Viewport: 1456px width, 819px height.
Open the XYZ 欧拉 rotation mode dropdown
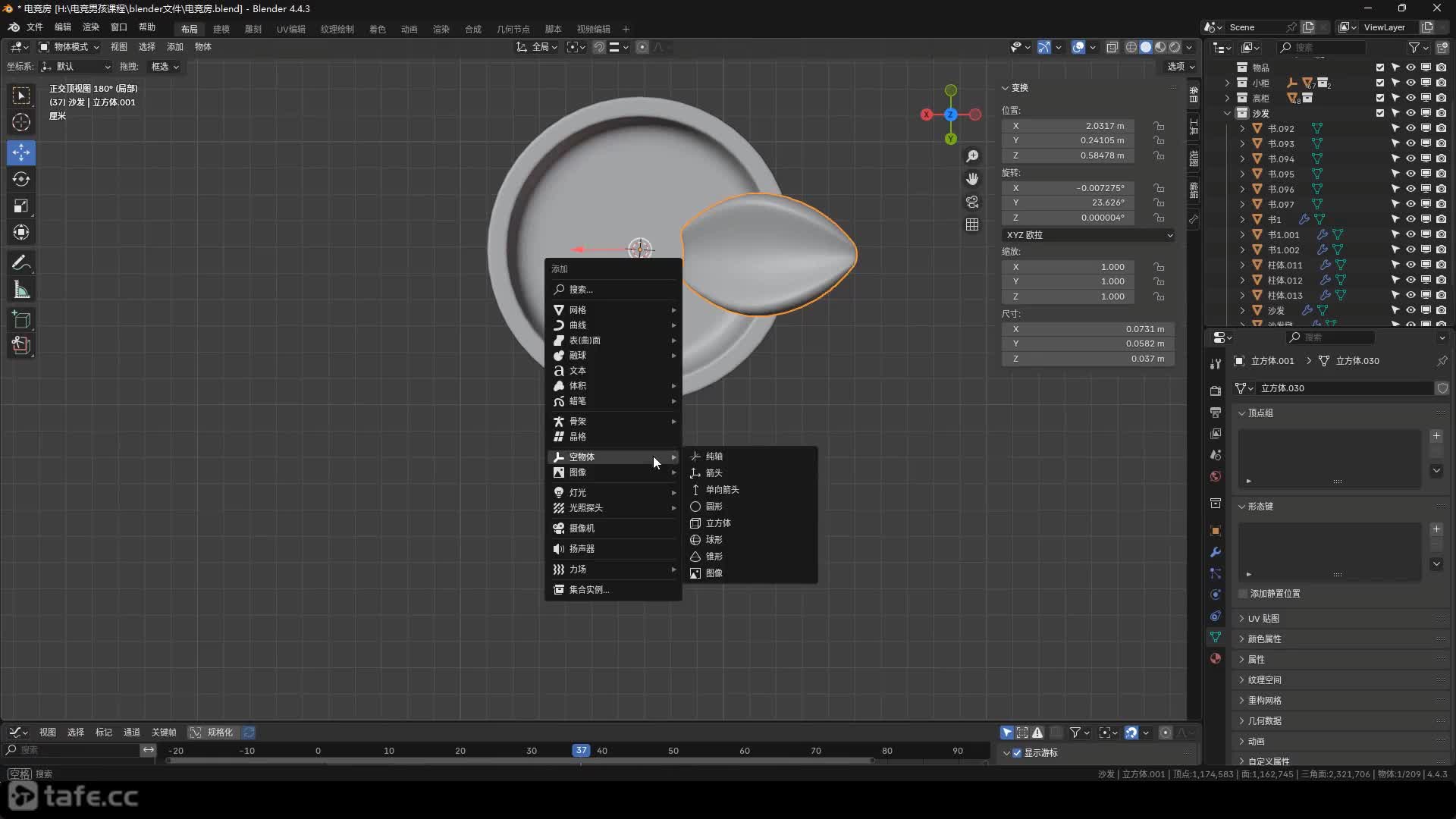point(1088,235)
